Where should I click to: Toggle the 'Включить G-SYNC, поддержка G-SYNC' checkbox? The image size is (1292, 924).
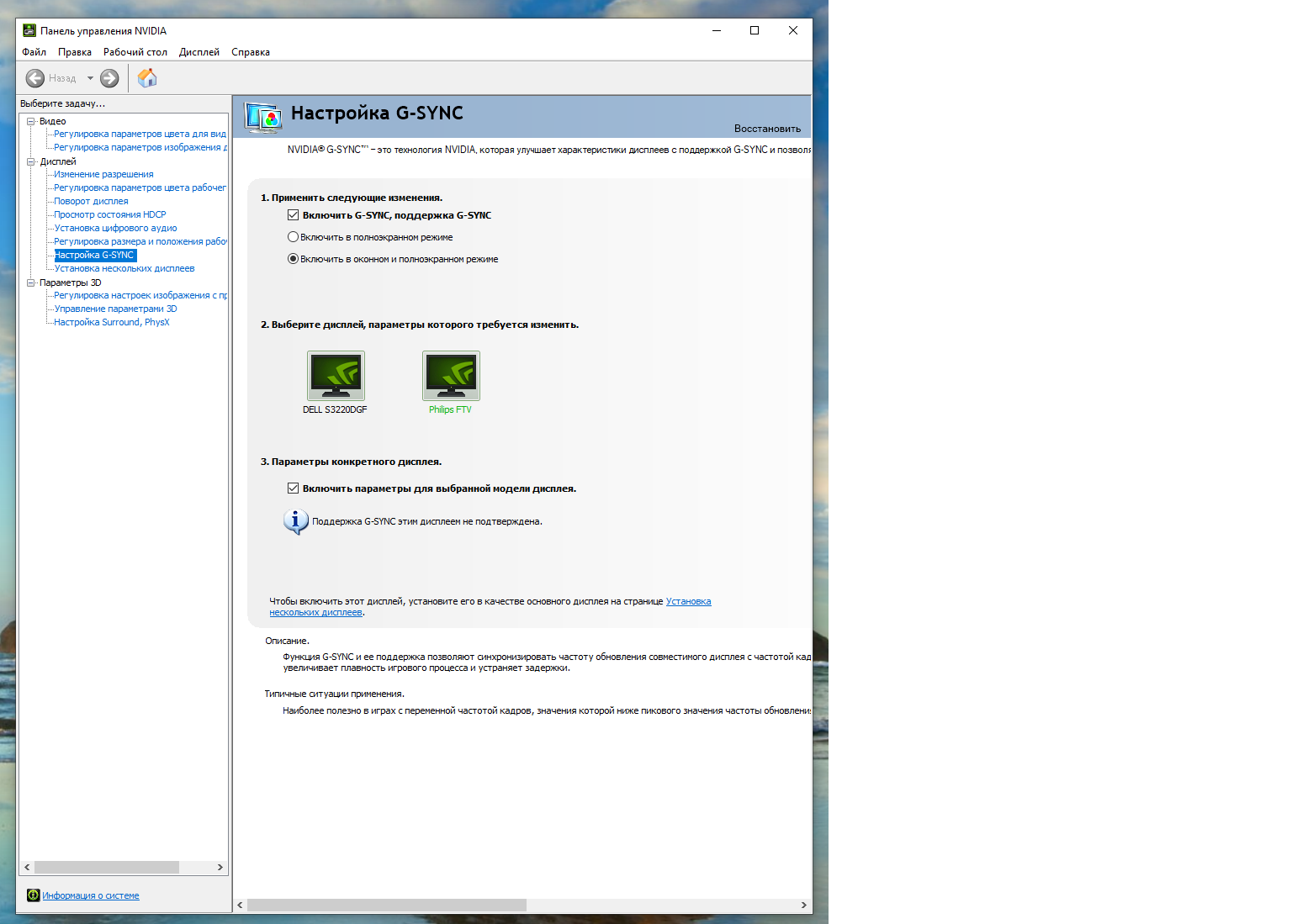click(294, 215)
